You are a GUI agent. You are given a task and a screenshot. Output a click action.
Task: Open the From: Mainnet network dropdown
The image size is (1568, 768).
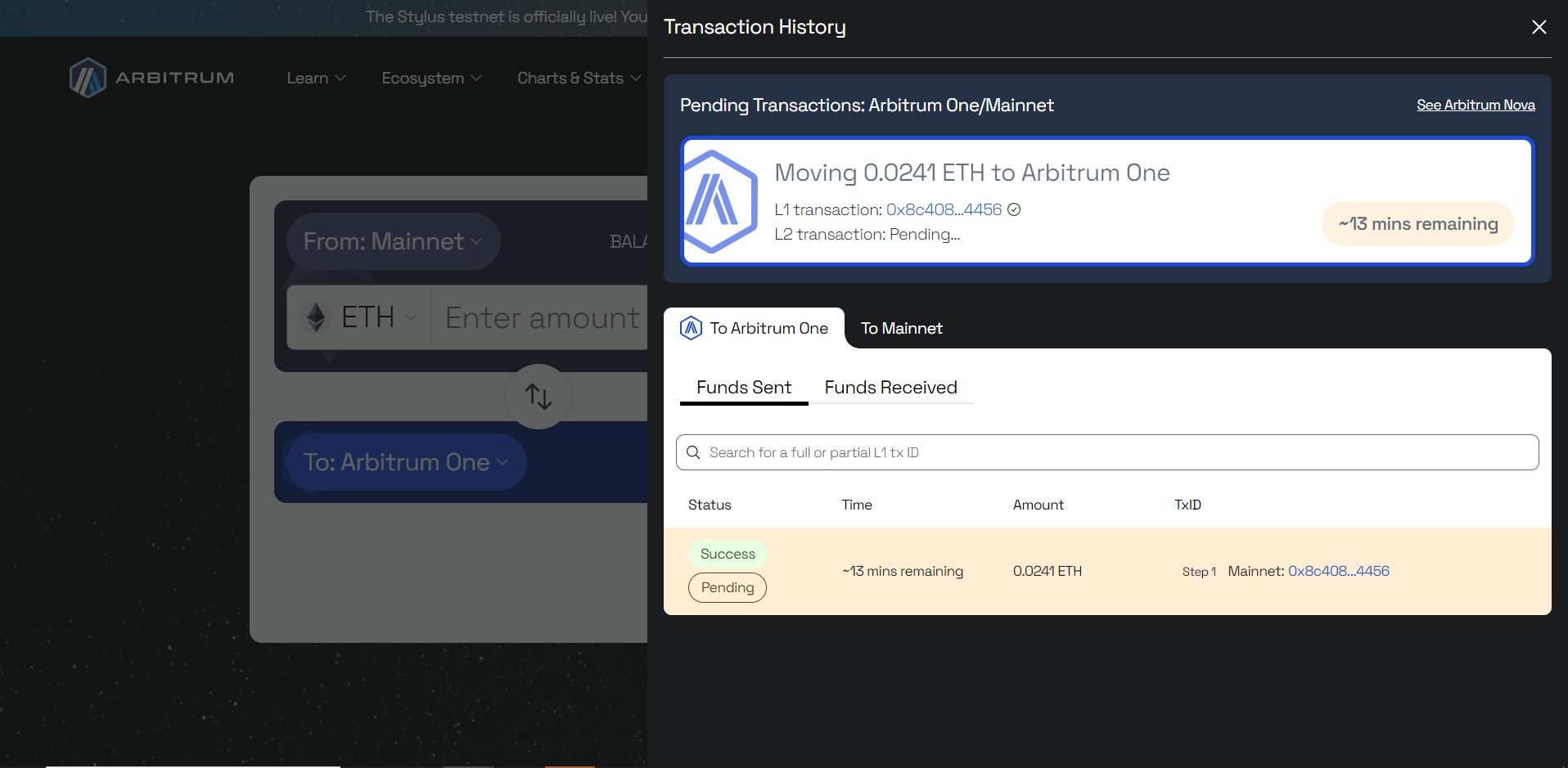393,241
